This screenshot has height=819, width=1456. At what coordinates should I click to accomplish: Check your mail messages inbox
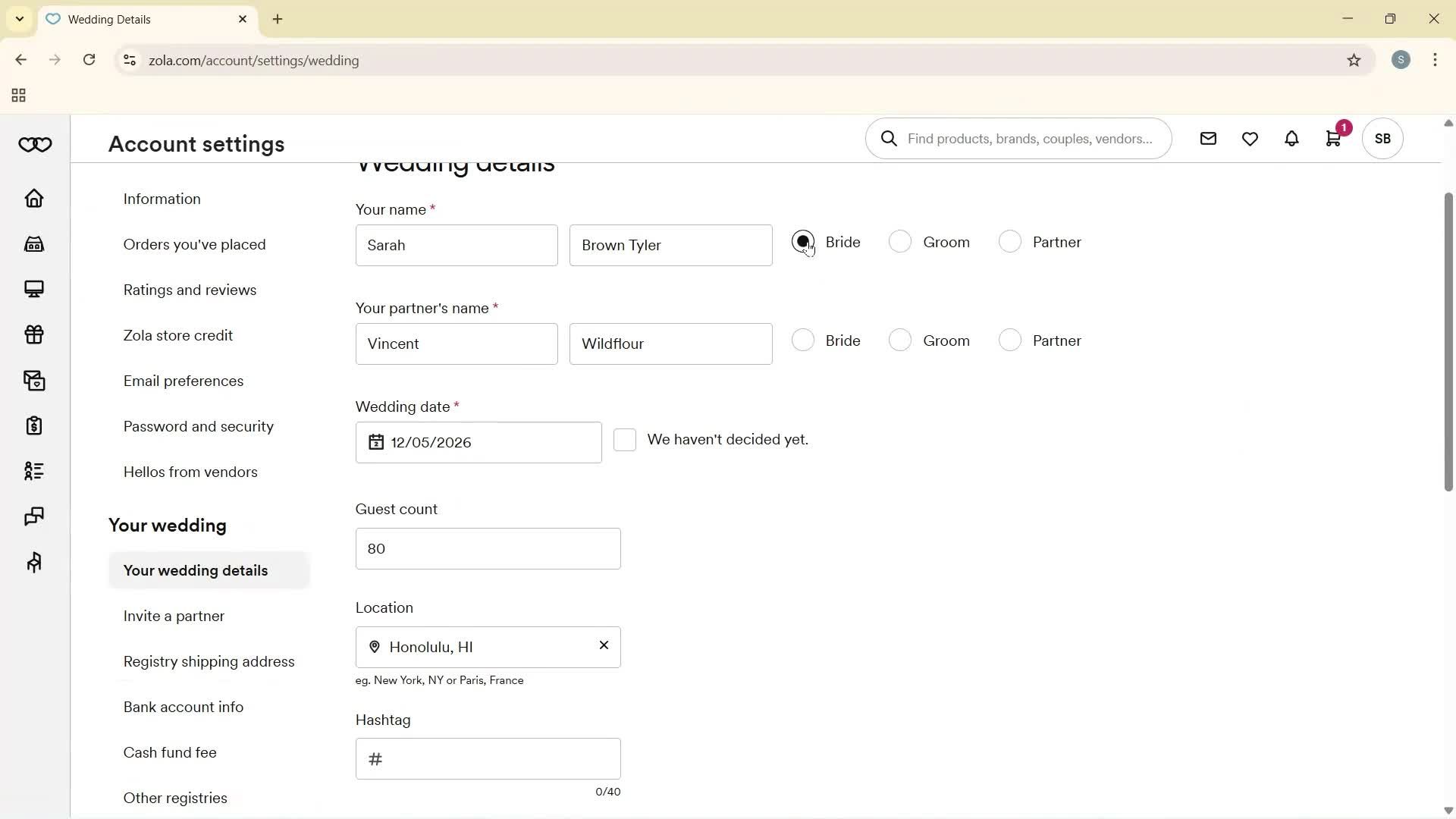(x=1208, y=139)
